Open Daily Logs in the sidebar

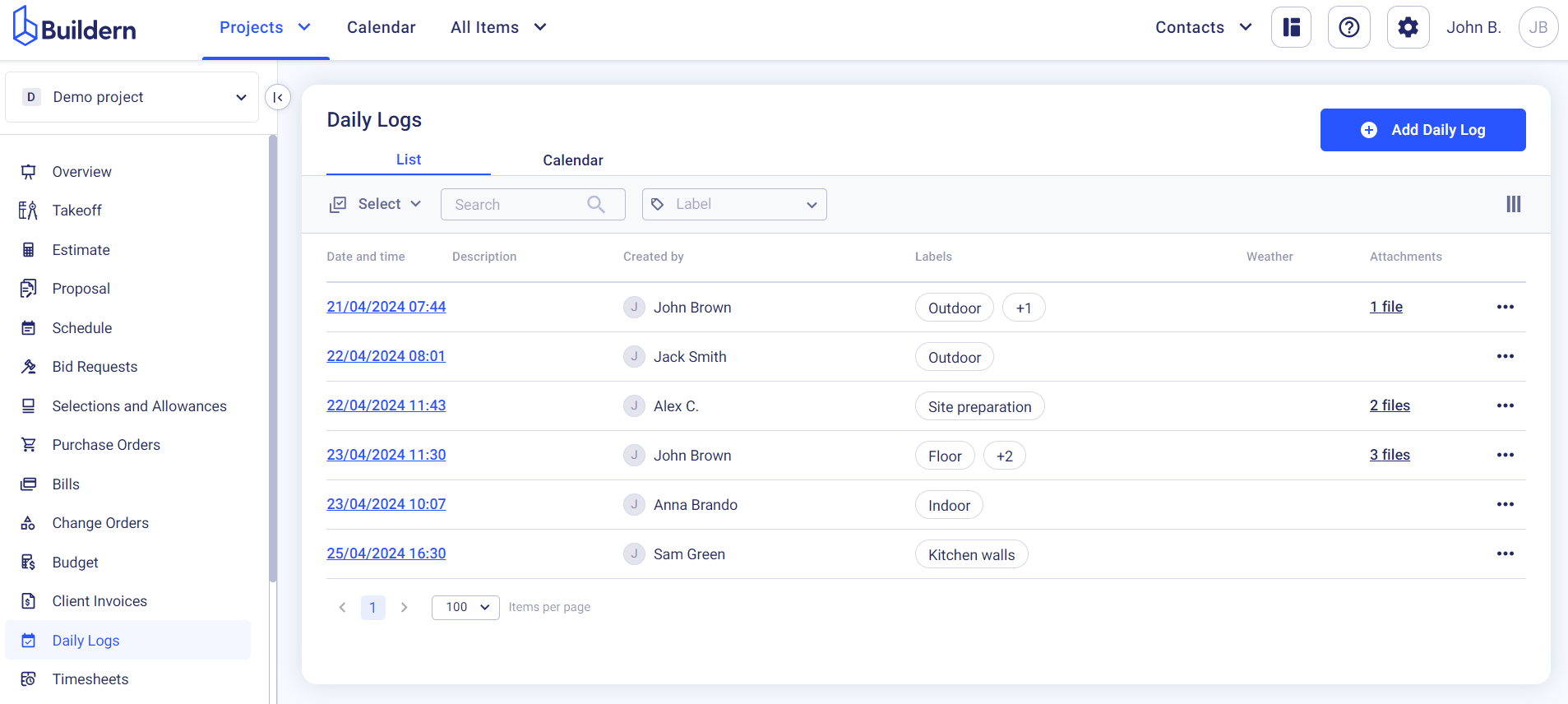tap(128, 640)
